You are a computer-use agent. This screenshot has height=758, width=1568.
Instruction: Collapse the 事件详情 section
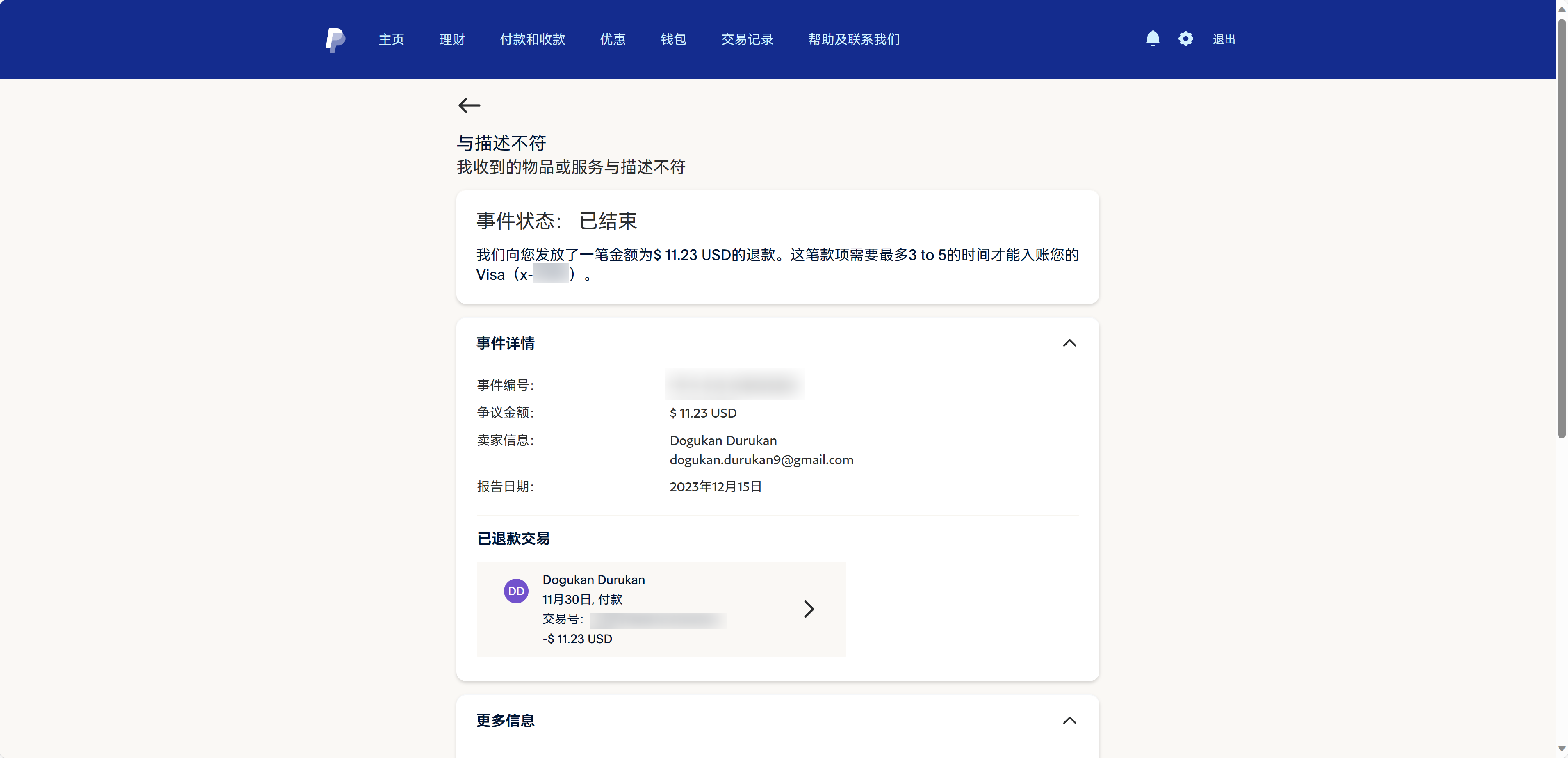(1069, 343)
